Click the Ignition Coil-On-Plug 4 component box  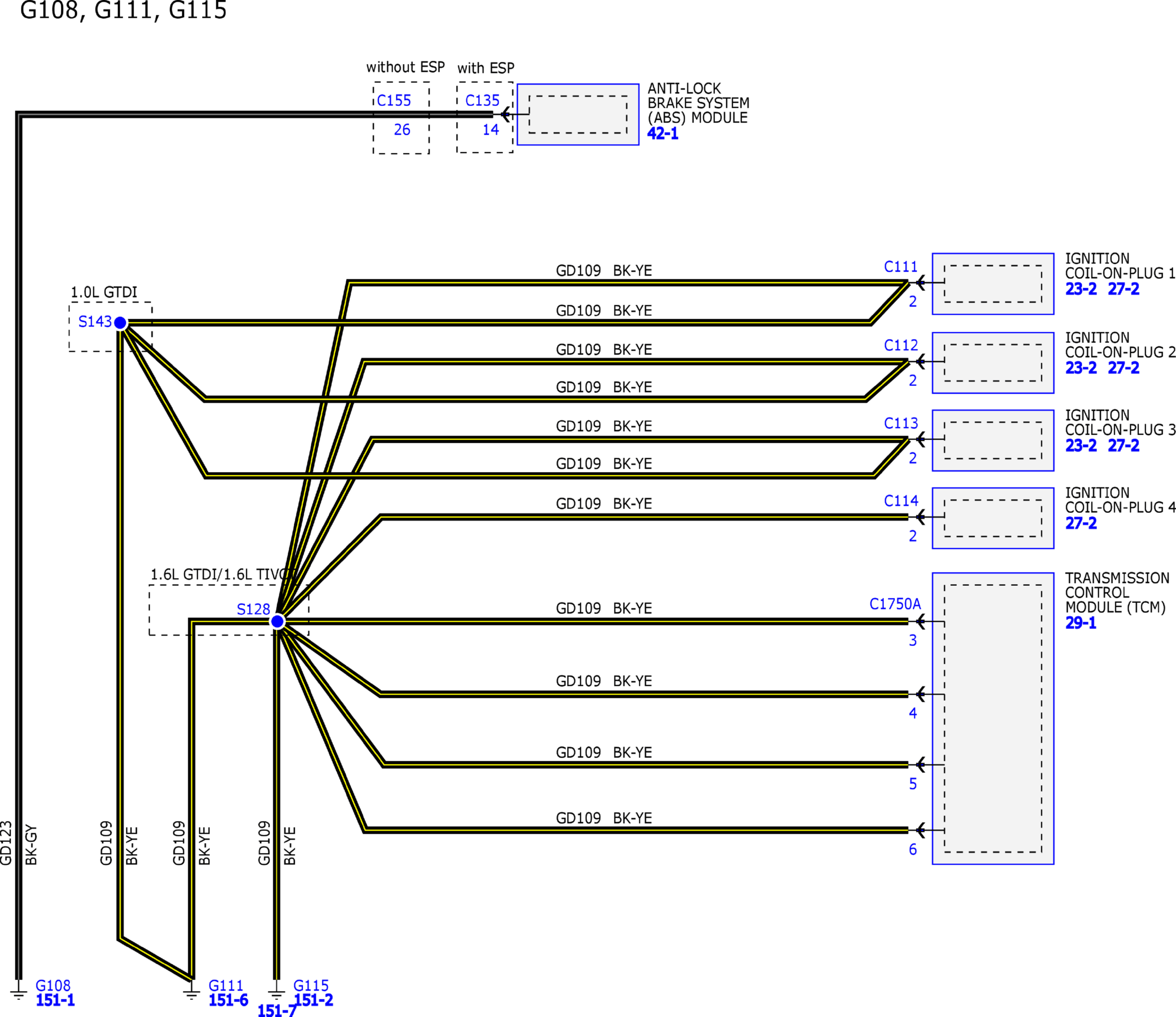pyautogui.click(x=993, y=518)
